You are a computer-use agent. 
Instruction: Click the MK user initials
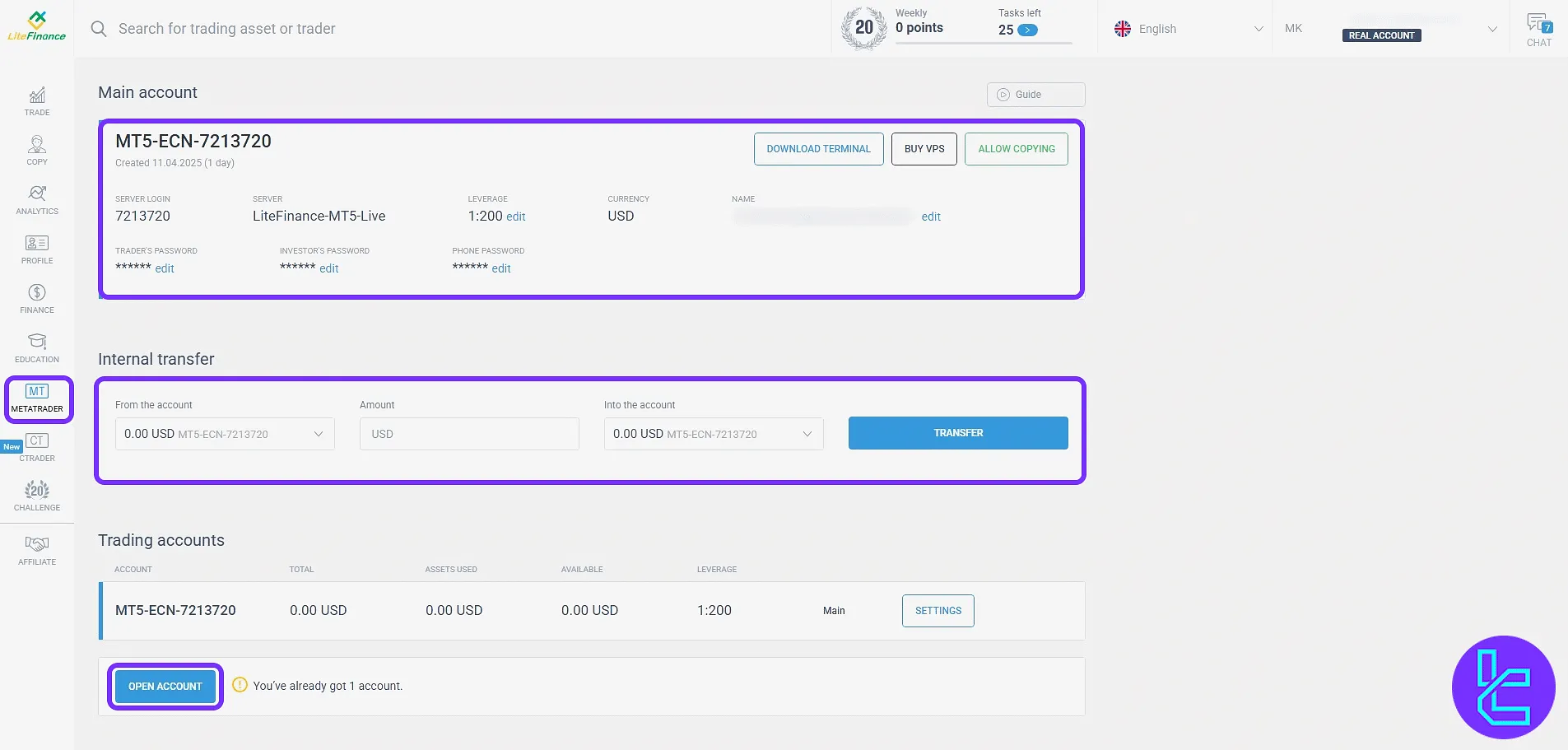pos(1294,29)
